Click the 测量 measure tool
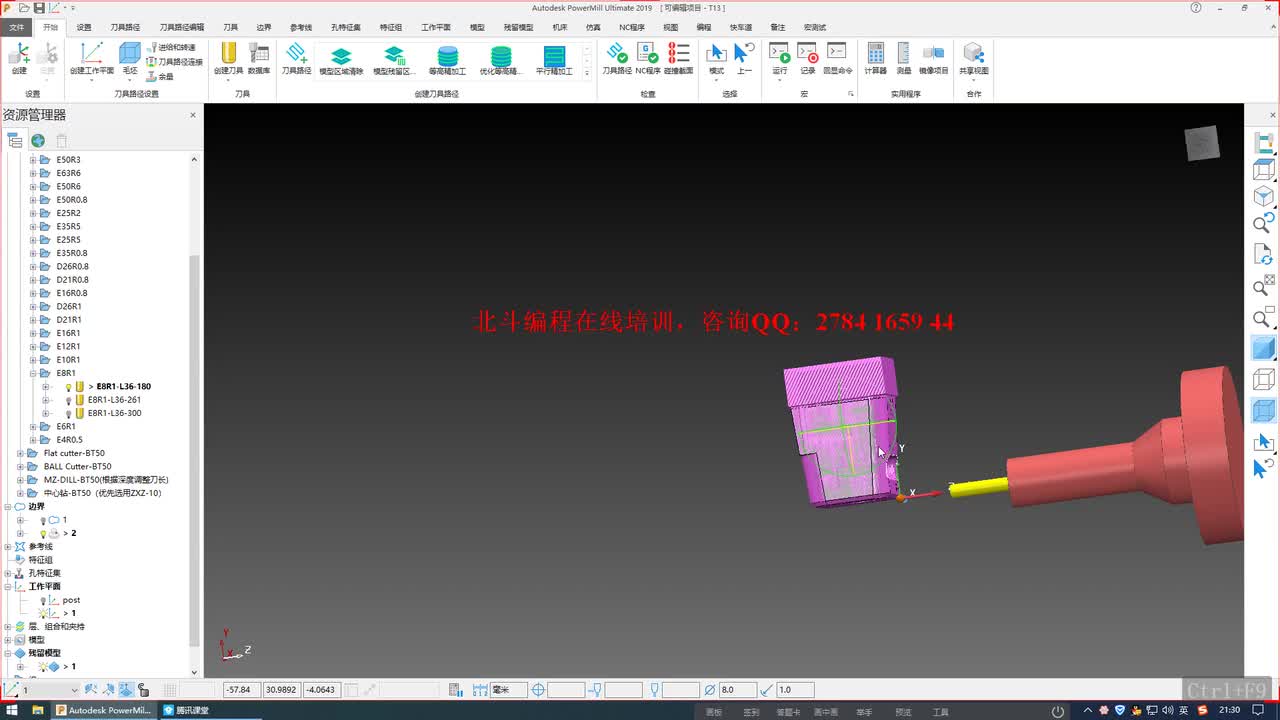The width and height of the screenshot is (1280, 720). pyautogui.click(x=904, y=58)
